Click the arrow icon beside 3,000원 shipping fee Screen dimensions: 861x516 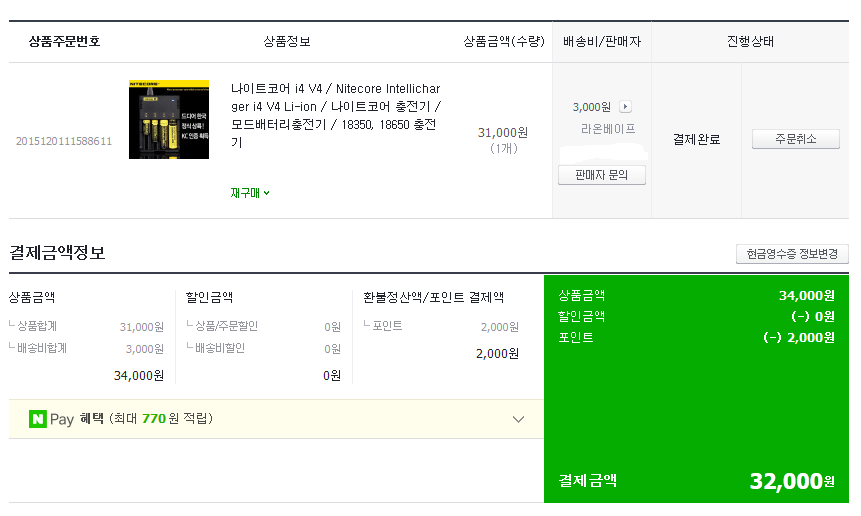pos(626,107)
